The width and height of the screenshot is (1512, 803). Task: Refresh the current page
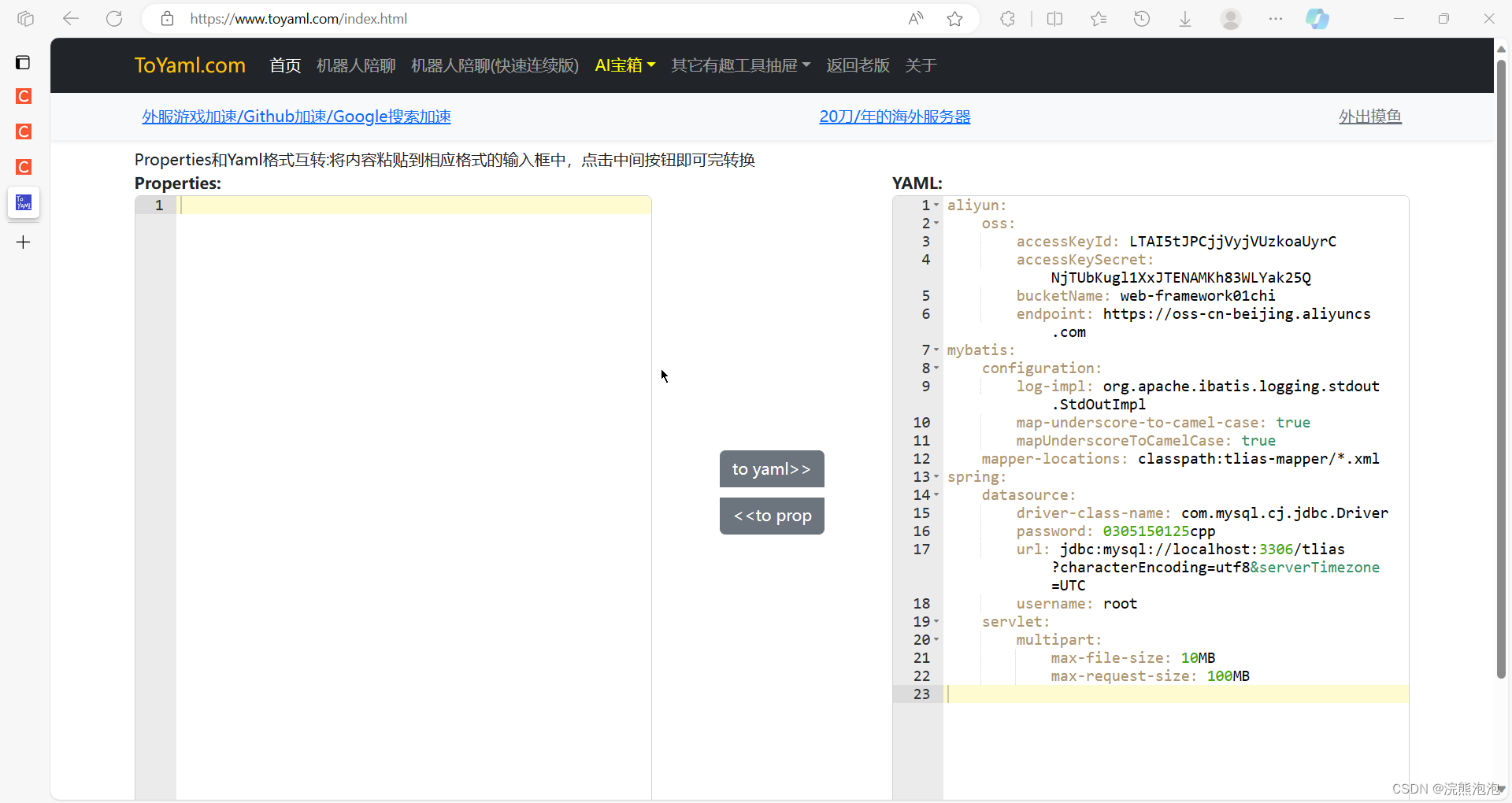(114, 18)
